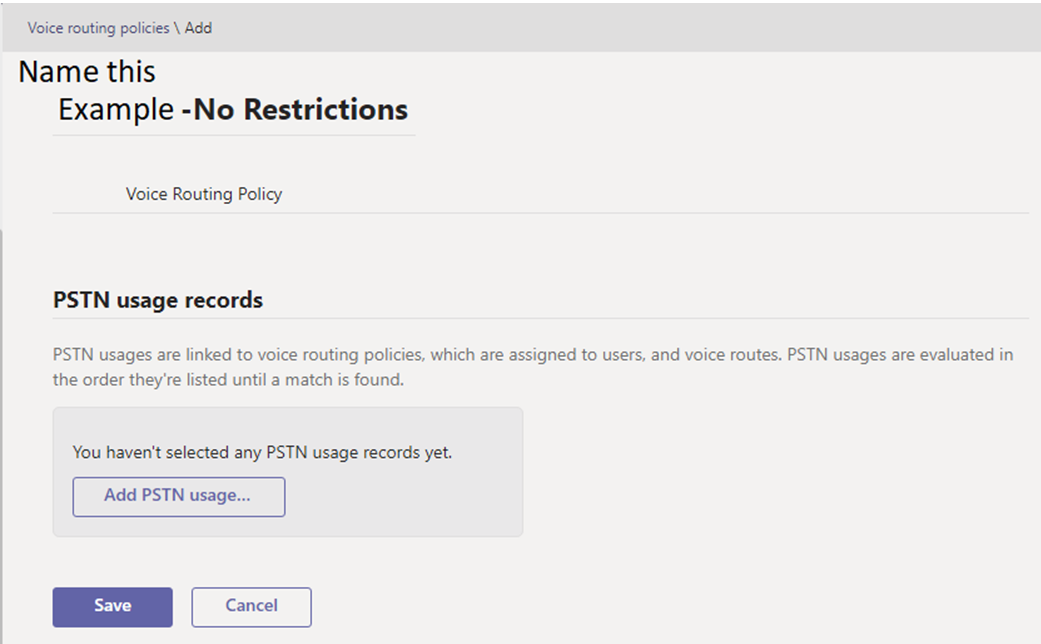Click the gray breadcrumb header bar
The image size is (1041, 644).
coord(600,28)
